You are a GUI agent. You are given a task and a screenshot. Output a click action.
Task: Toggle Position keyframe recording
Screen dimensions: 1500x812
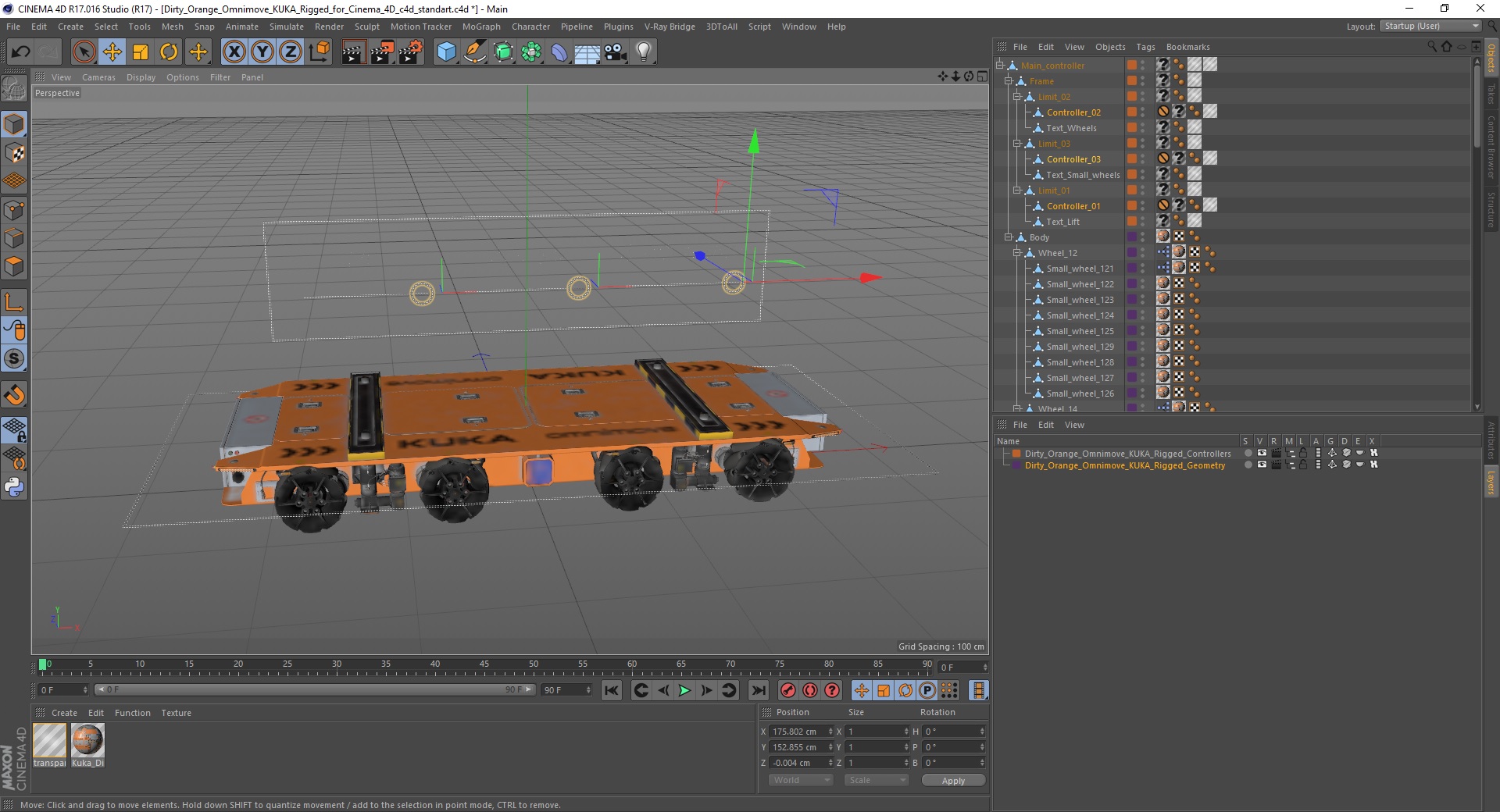tap(862, 690)
